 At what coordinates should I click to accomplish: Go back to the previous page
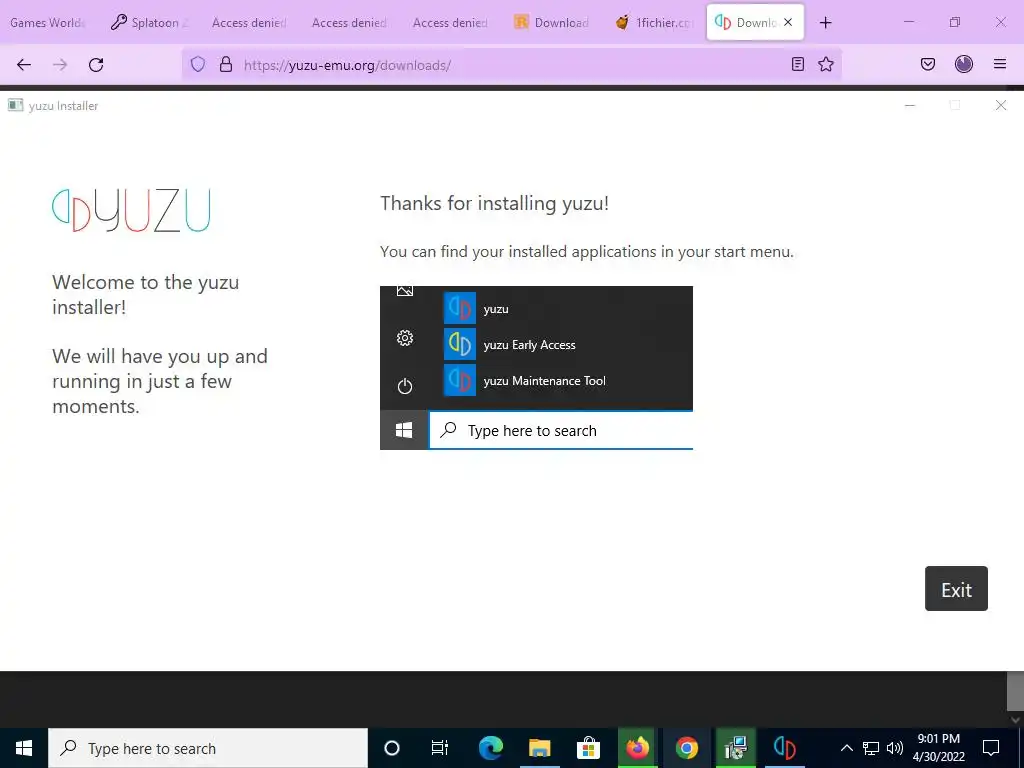coord(24,64)
